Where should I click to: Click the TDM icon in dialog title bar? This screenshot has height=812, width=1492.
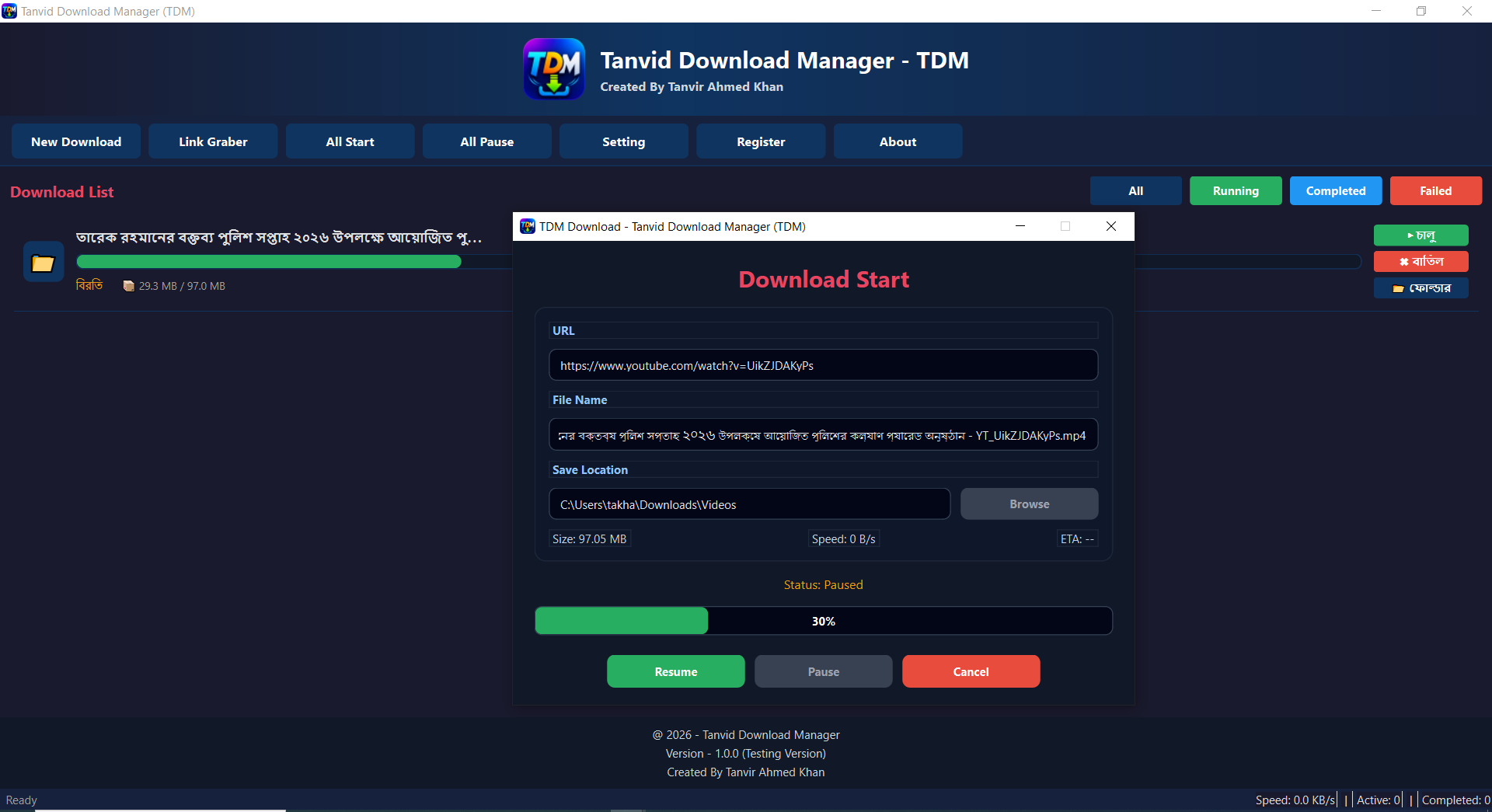528,226
